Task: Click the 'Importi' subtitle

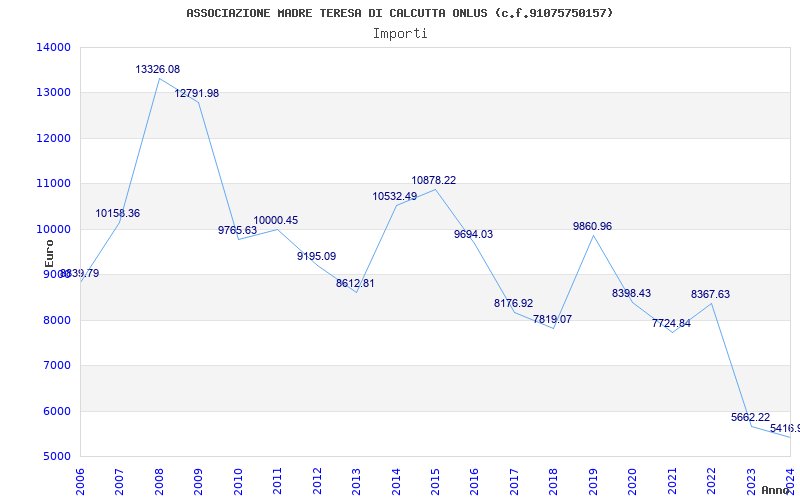Action: coord(400,34)
